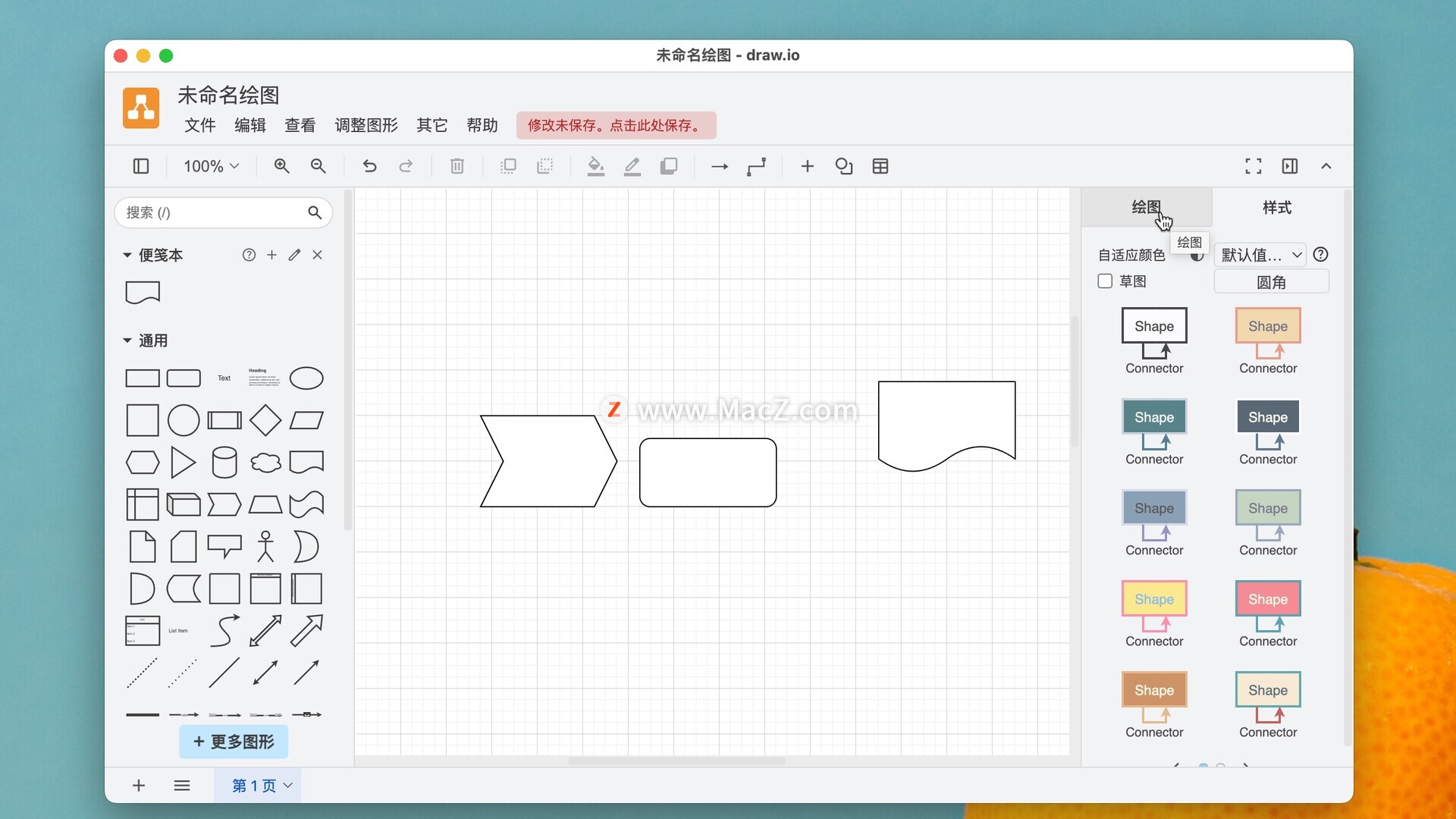
Task: Toggle the format panel icon
Action: tap(1290, 166)
